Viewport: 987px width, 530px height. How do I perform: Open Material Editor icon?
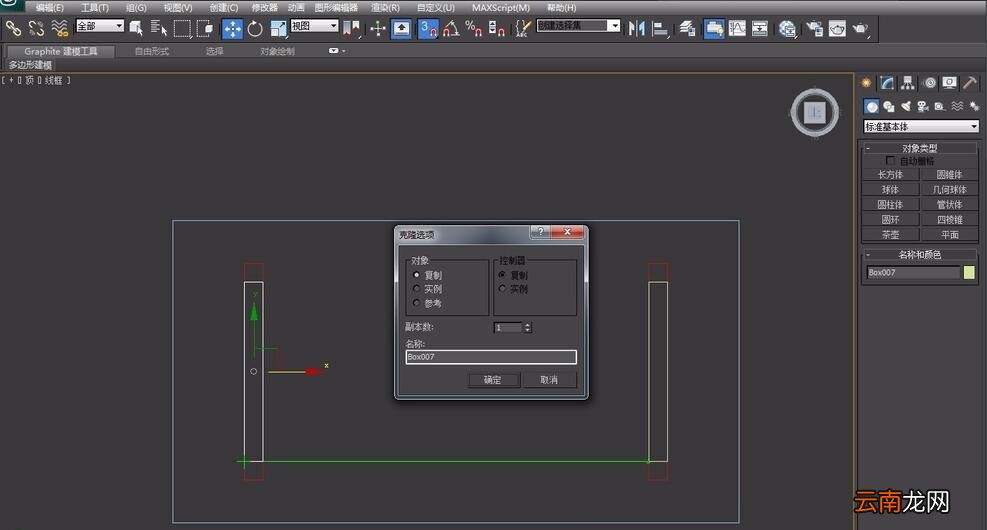(x=787, y=28)
